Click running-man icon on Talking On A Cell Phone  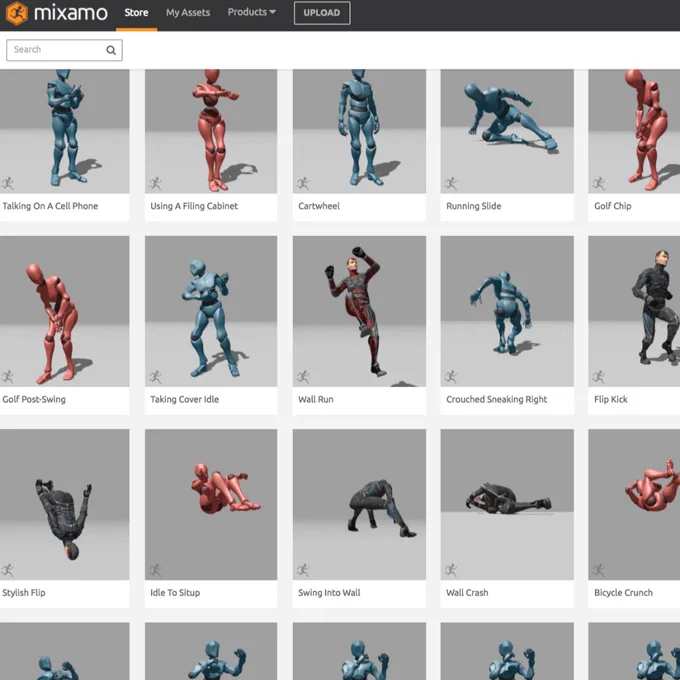7,183
